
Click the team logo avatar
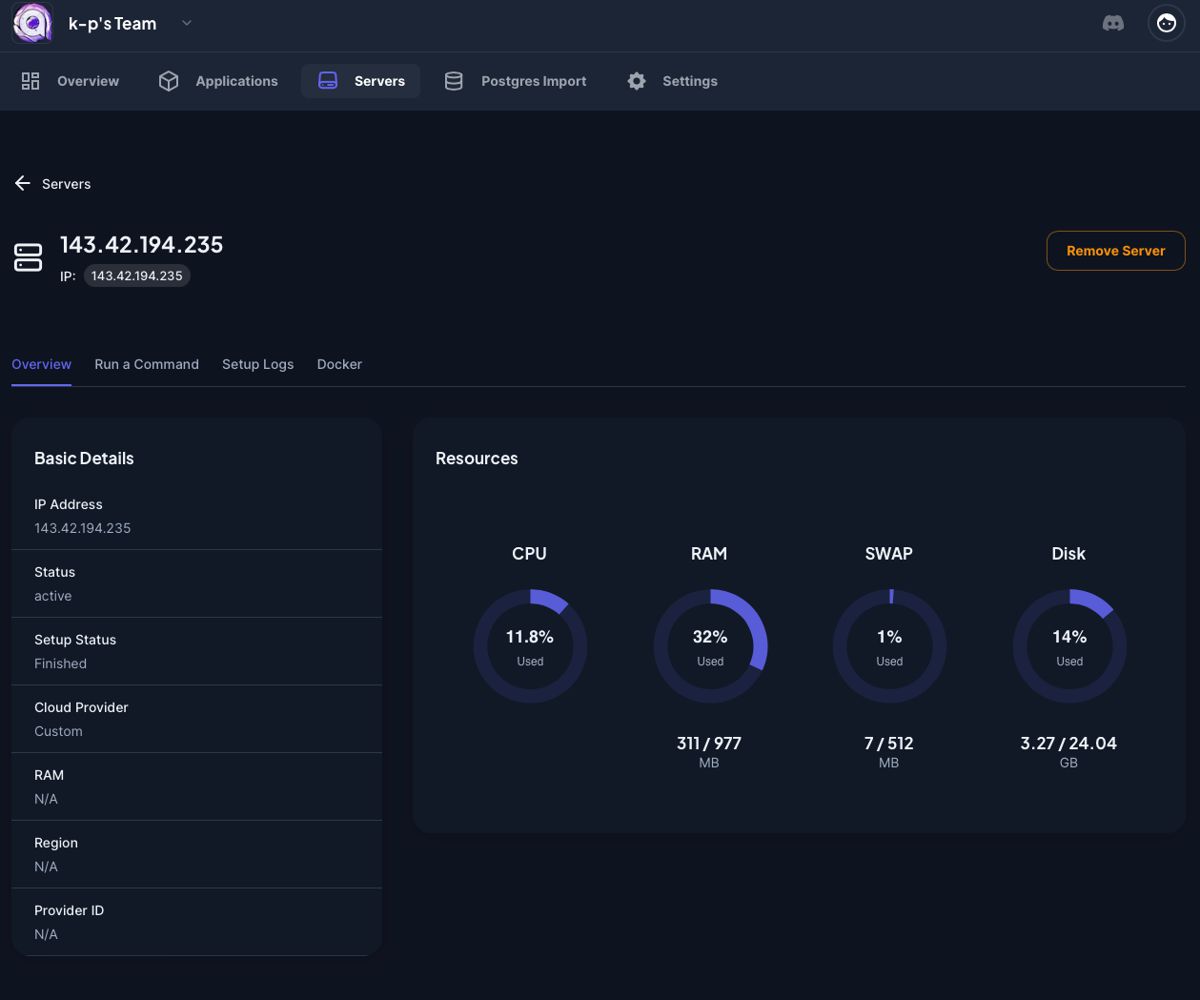click(32, 23)
